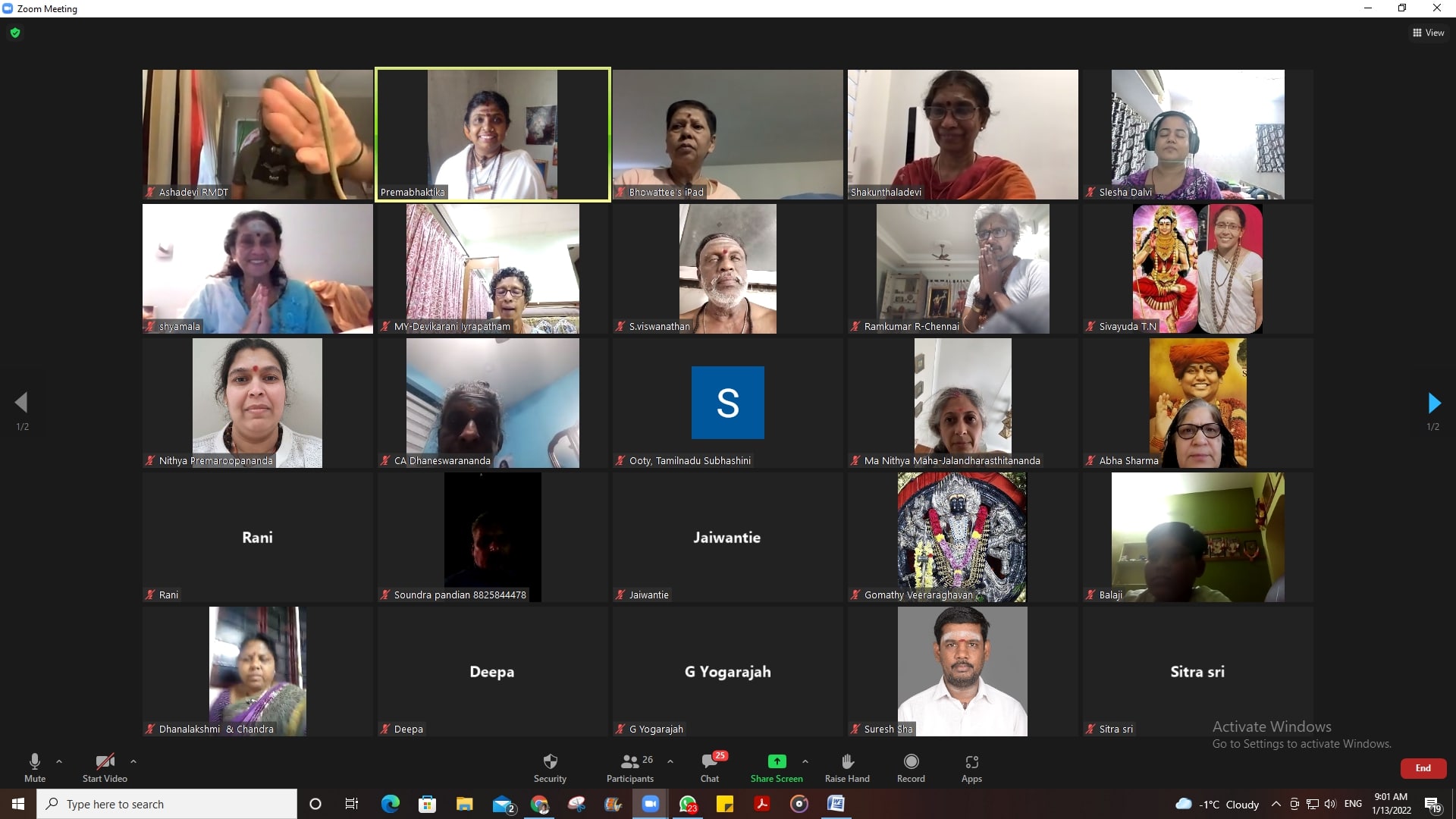Expand Participants options arrow
The width and height of the screenshot is (1456, 819).
tap(670, 761)
